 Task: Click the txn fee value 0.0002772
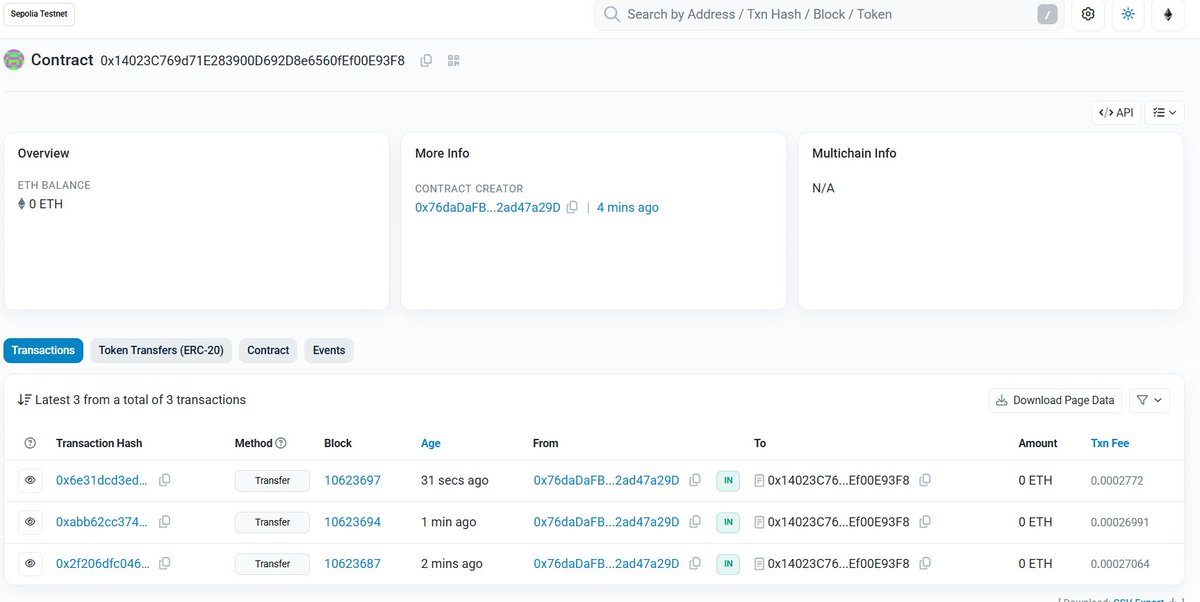coord(1117,481)
